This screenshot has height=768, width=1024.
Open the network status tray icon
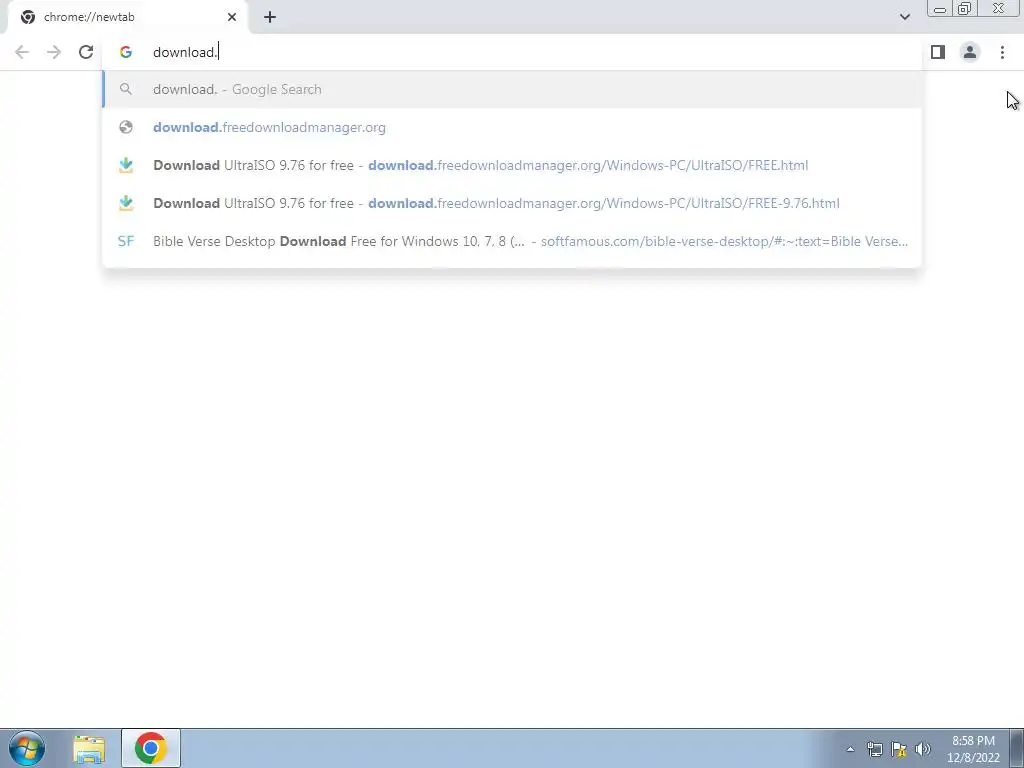[874, 749]
